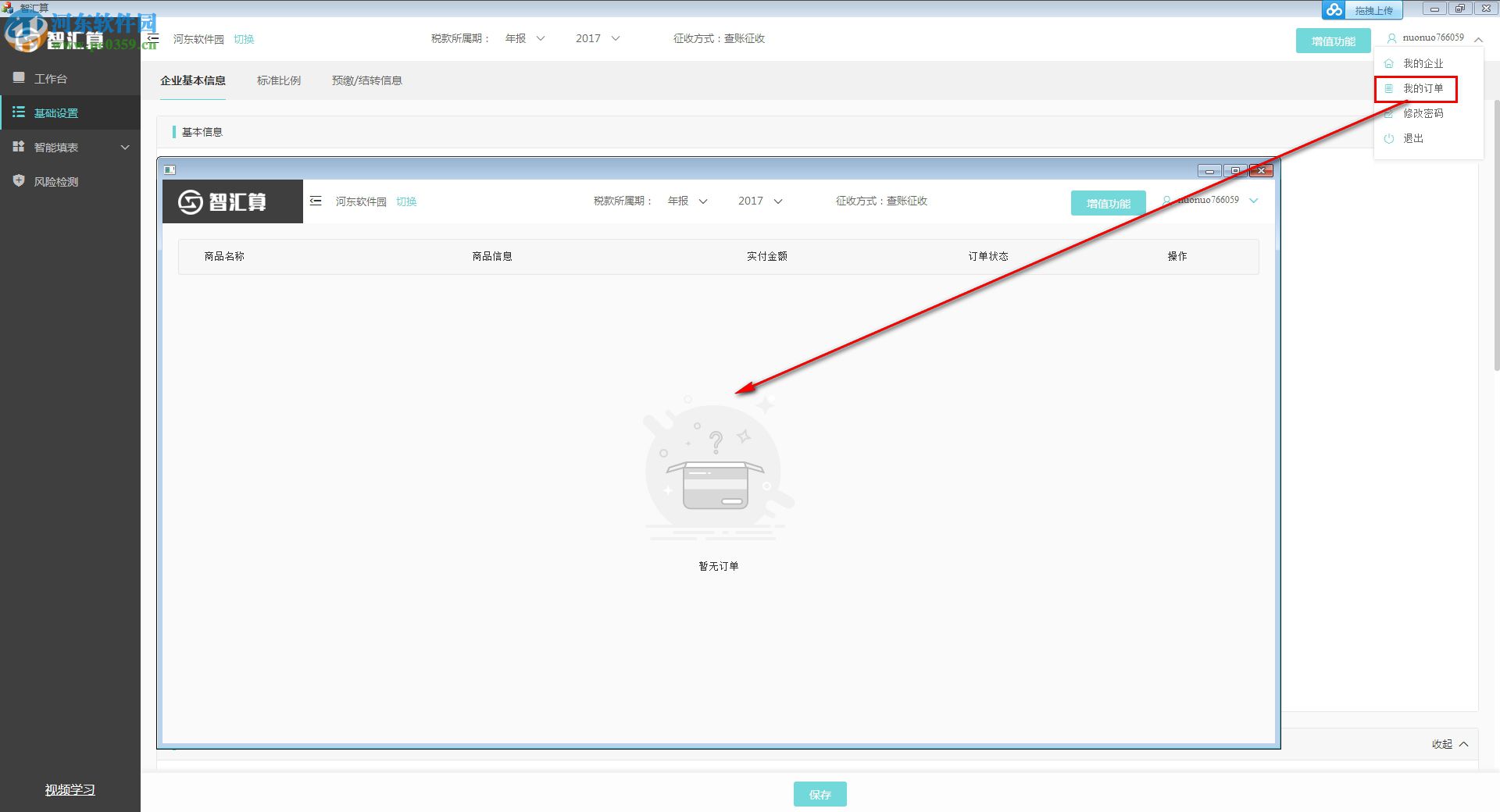Open the 年报 tax period dropdown
Screen dimensions: 1500x812
tap(525, 38)
